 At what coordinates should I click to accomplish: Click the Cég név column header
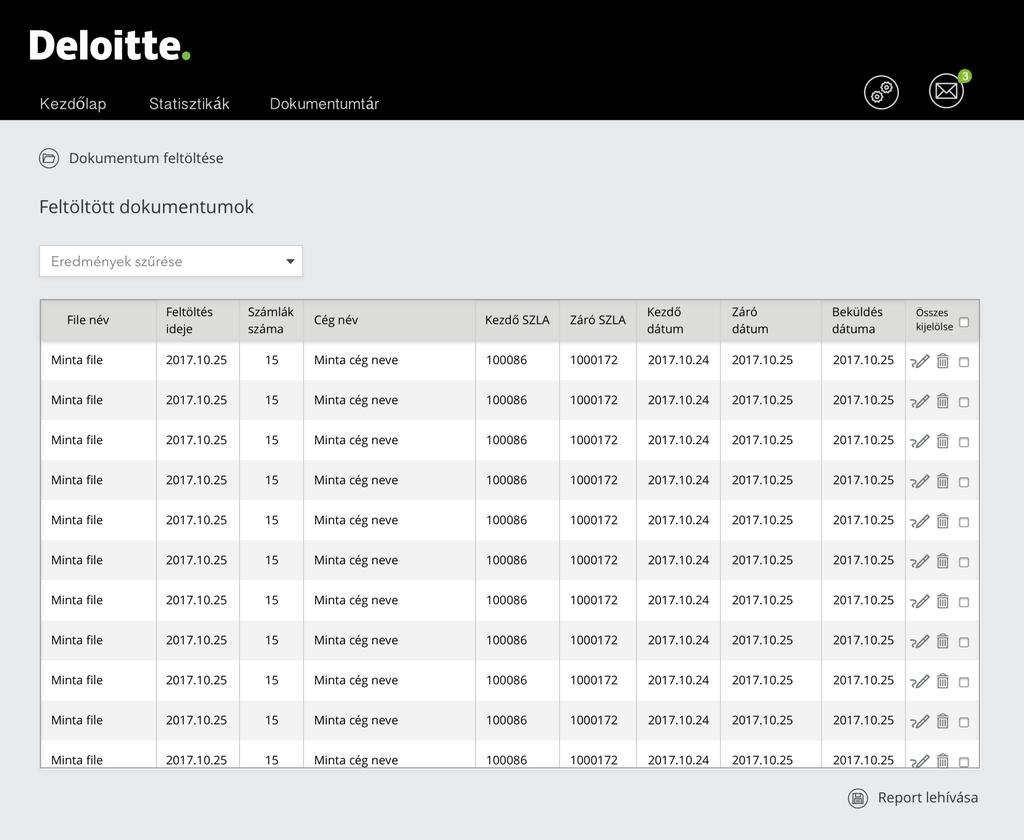[x=336, y=320]
